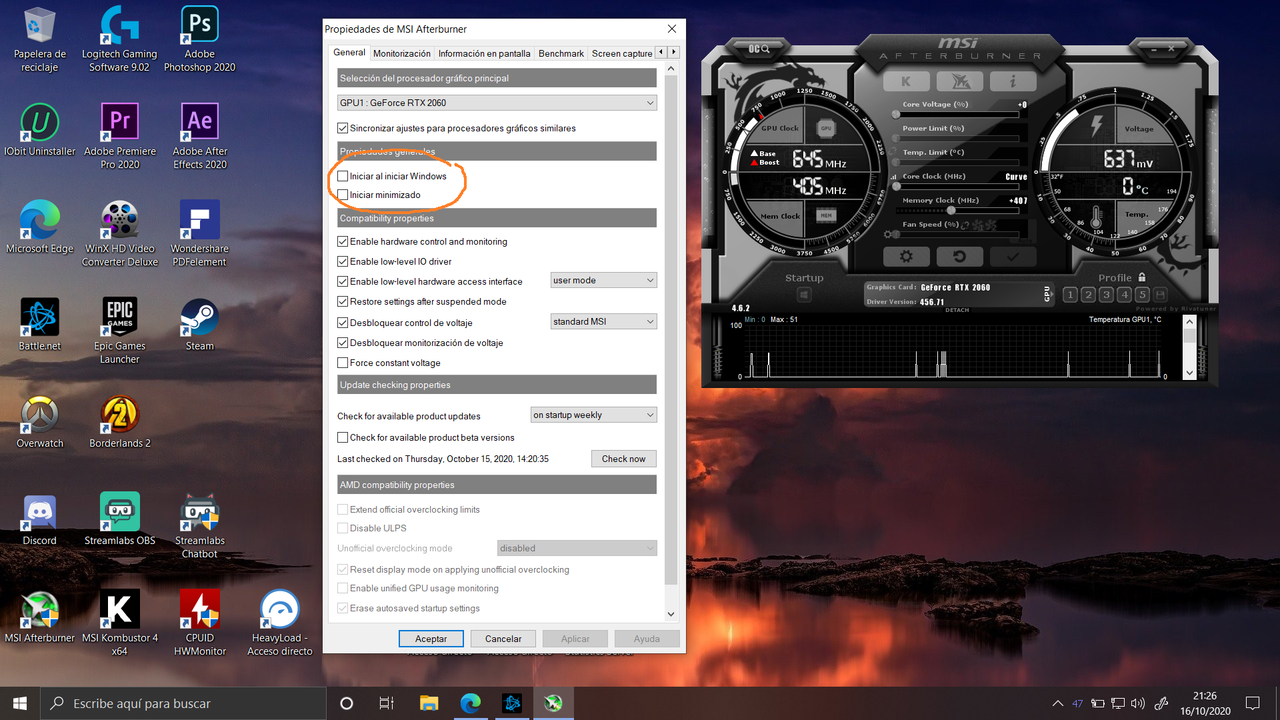Image resolution: width=1280 pixels, height=720 pixels.
Task: Open Adobe Premiere Pro 2020 desktop icon
Action: (120, 137)
